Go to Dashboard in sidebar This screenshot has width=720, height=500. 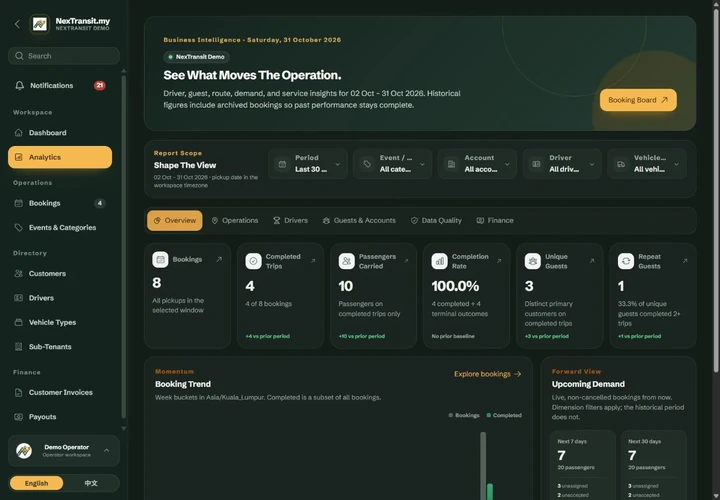click(60, 133)
